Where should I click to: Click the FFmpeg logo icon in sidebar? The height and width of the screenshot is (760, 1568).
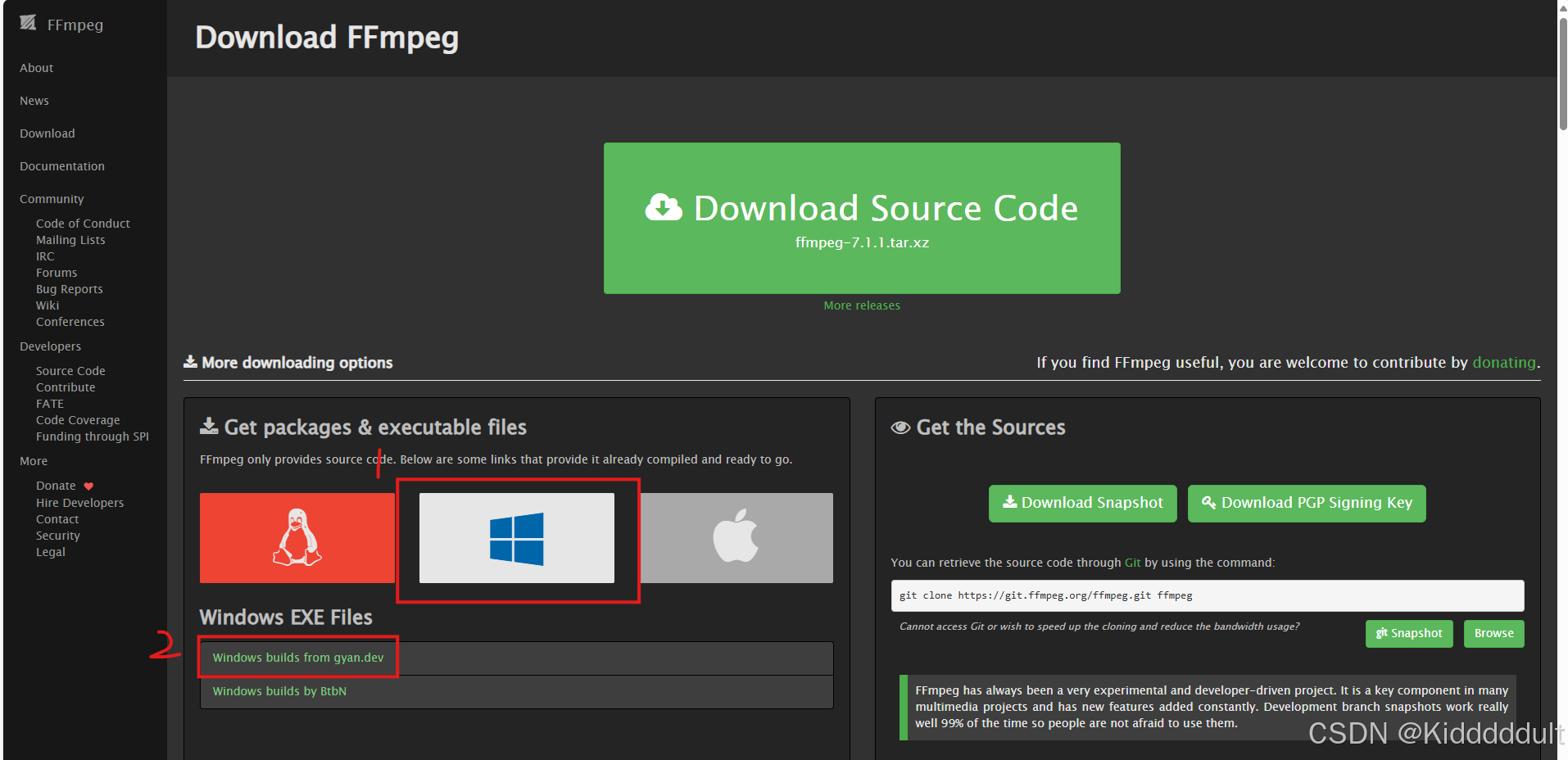[28, 23]
